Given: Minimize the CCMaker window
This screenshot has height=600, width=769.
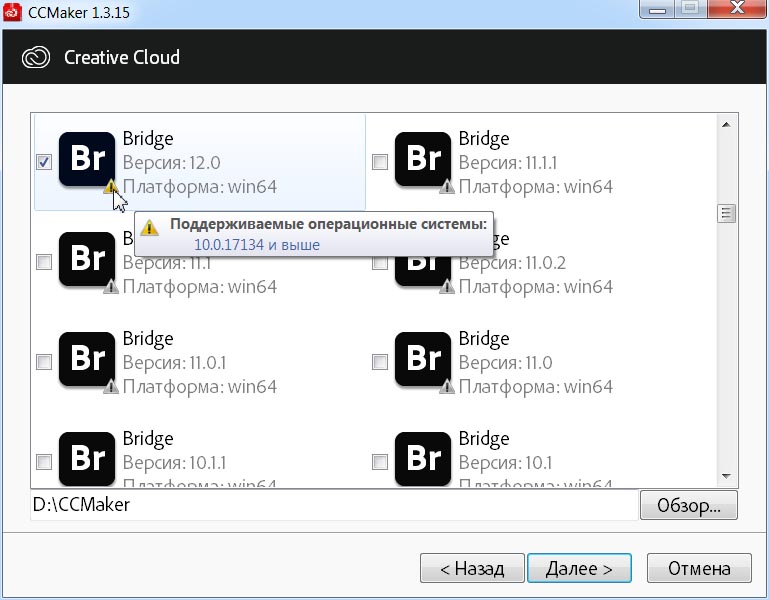Looking at the screenshot, I should pyautogui.click(x=658, y=8).
